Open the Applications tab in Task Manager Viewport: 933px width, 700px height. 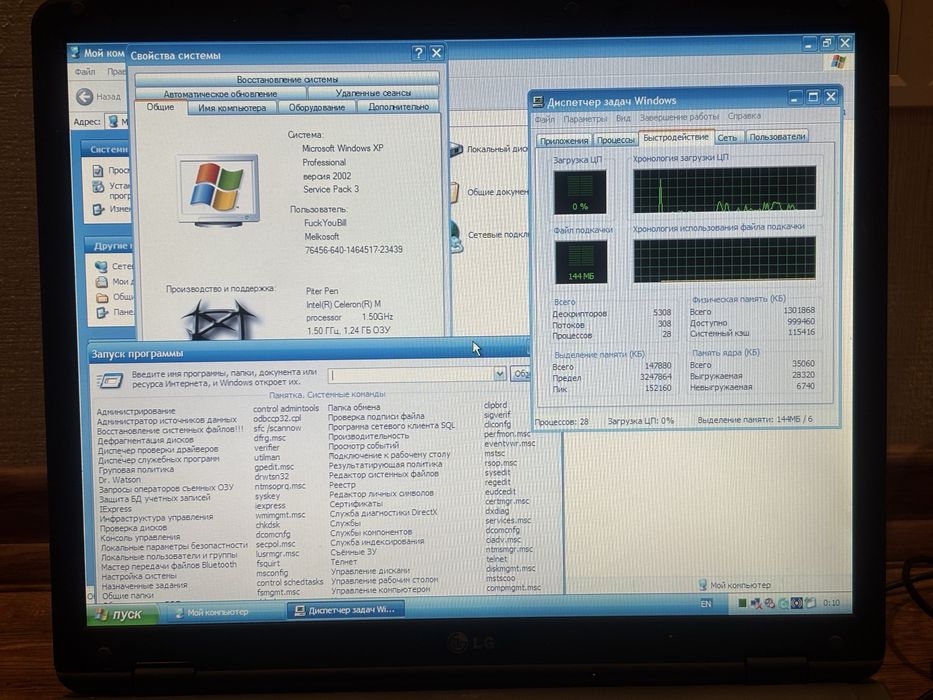(x=564, y=140)
